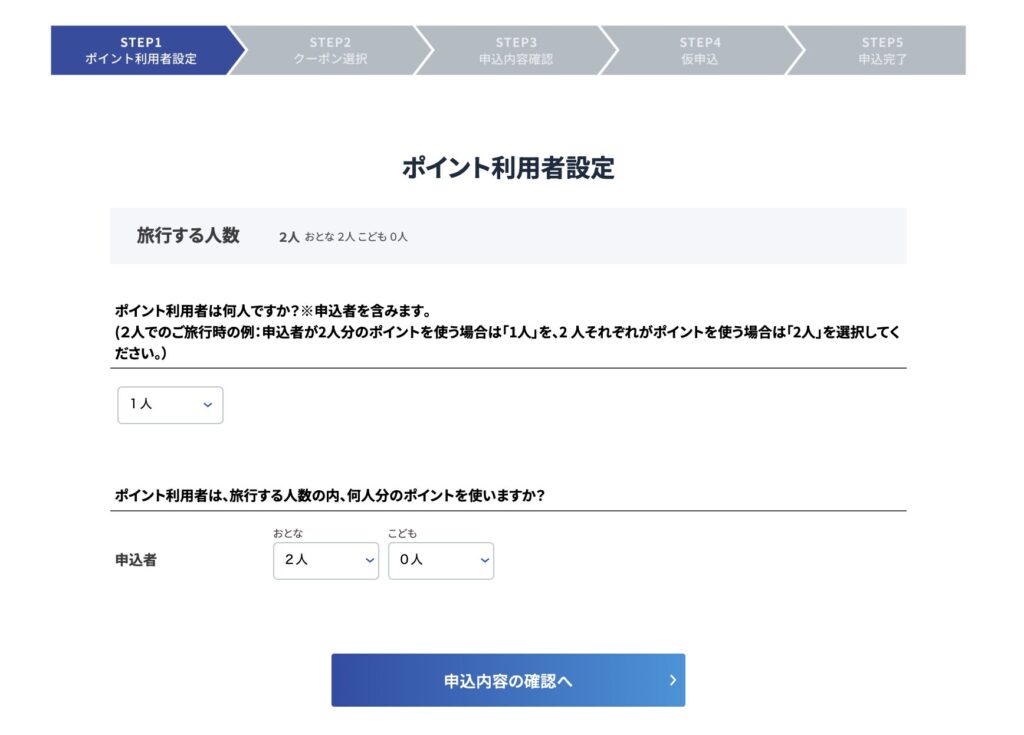Click the small こども label above the dropdown

402,534
